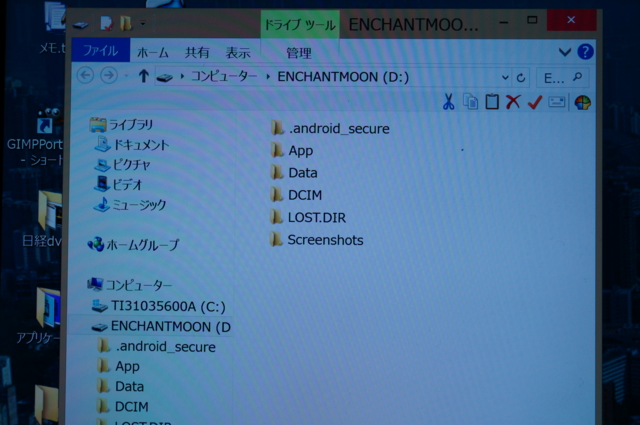Screen dimensions: 640x425
Task: Click the properties quick access icon
Action: (x=106, y=23)
